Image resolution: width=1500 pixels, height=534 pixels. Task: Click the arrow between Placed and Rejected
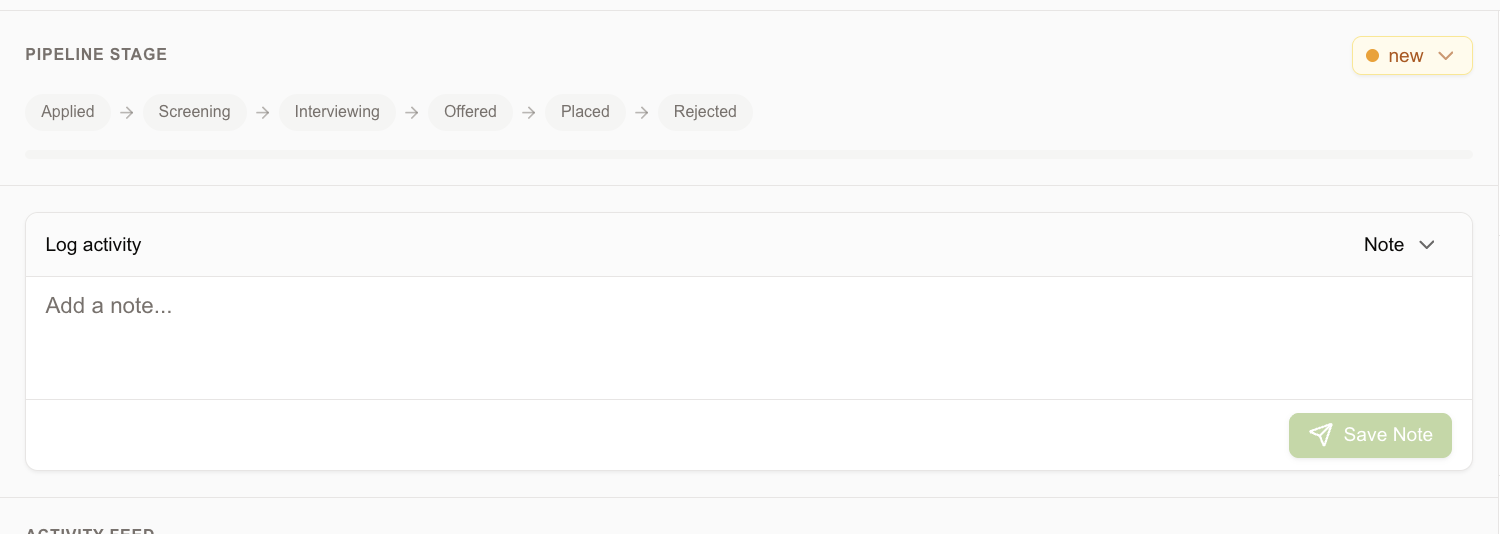click(642, 112)
